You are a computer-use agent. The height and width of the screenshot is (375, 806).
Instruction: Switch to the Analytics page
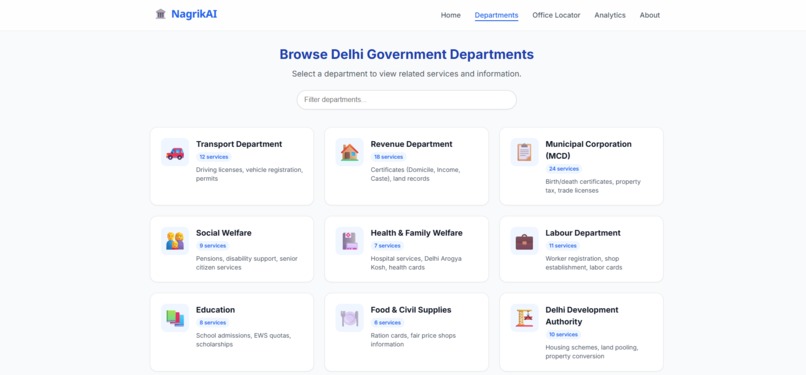tap(610, 15)
